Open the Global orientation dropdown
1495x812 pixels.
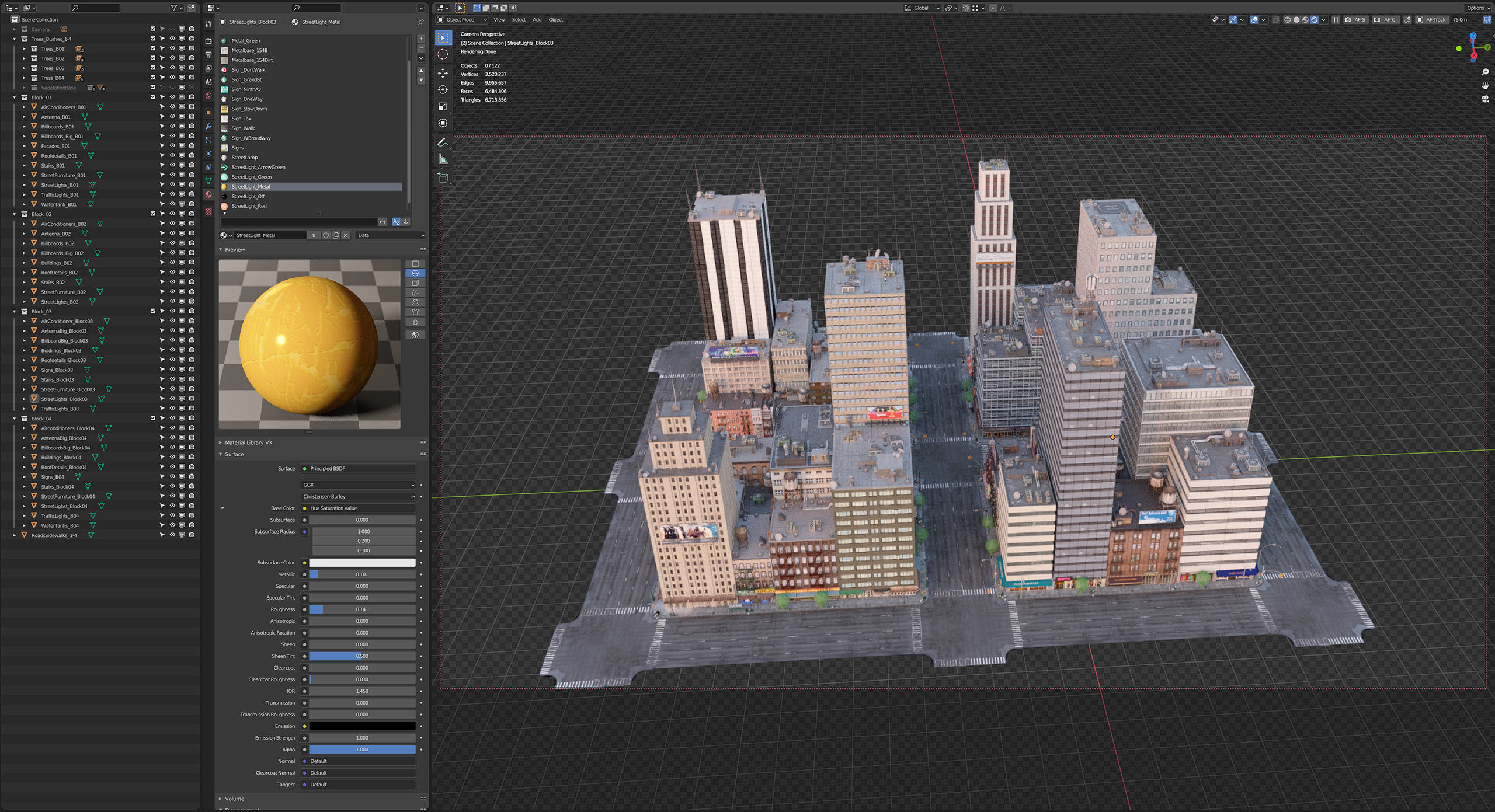pyautogui.click(x=922, y=8)
